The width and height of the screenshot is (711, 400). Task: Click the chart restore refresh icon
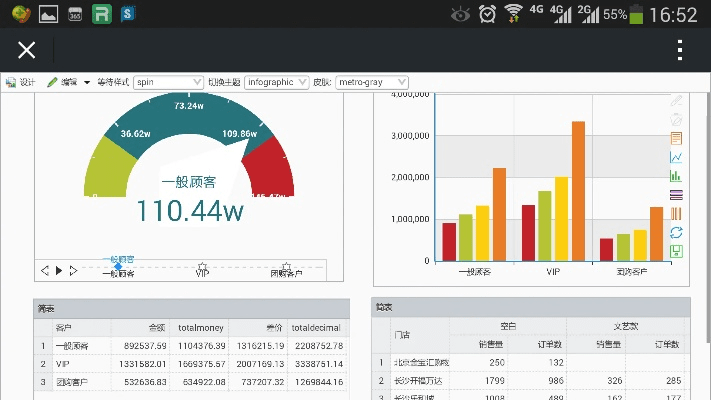point(677,232)
